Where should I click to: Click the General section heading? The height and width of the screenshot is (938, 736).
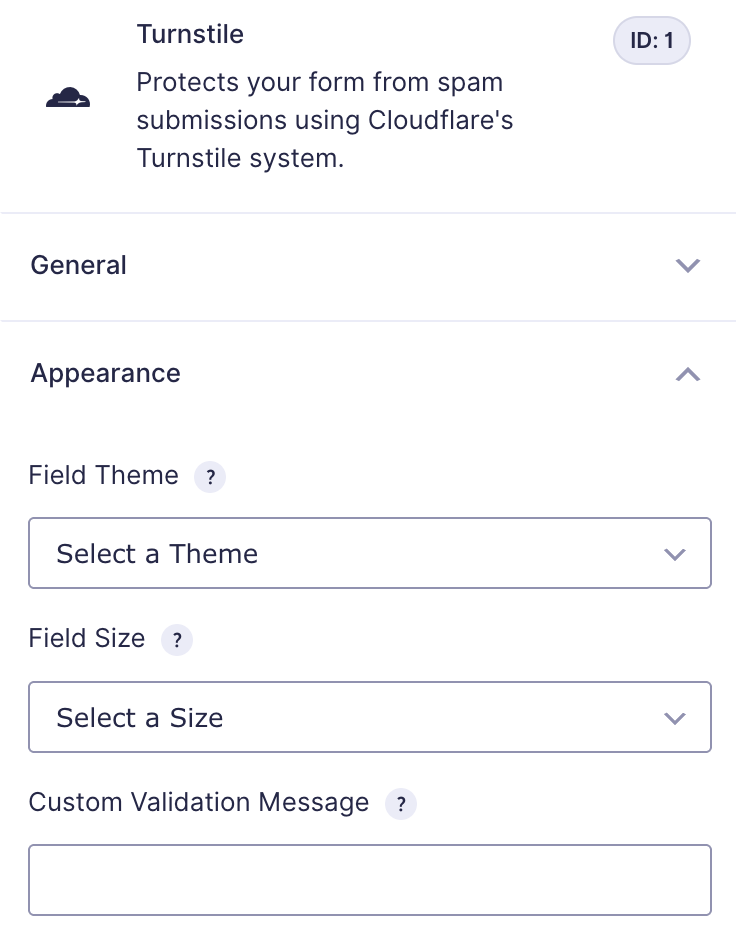(79, 266)
